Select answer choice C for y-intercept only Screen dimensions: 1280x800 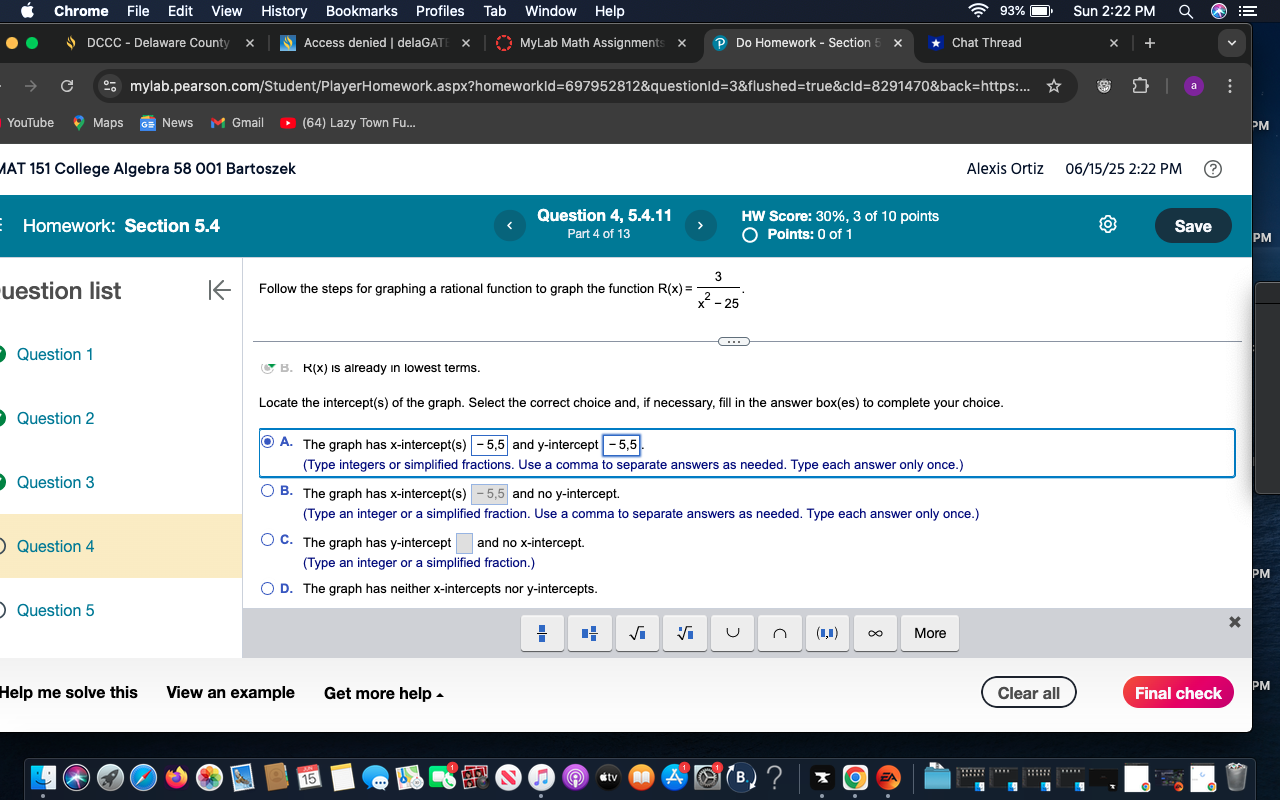tap(267, 542)
